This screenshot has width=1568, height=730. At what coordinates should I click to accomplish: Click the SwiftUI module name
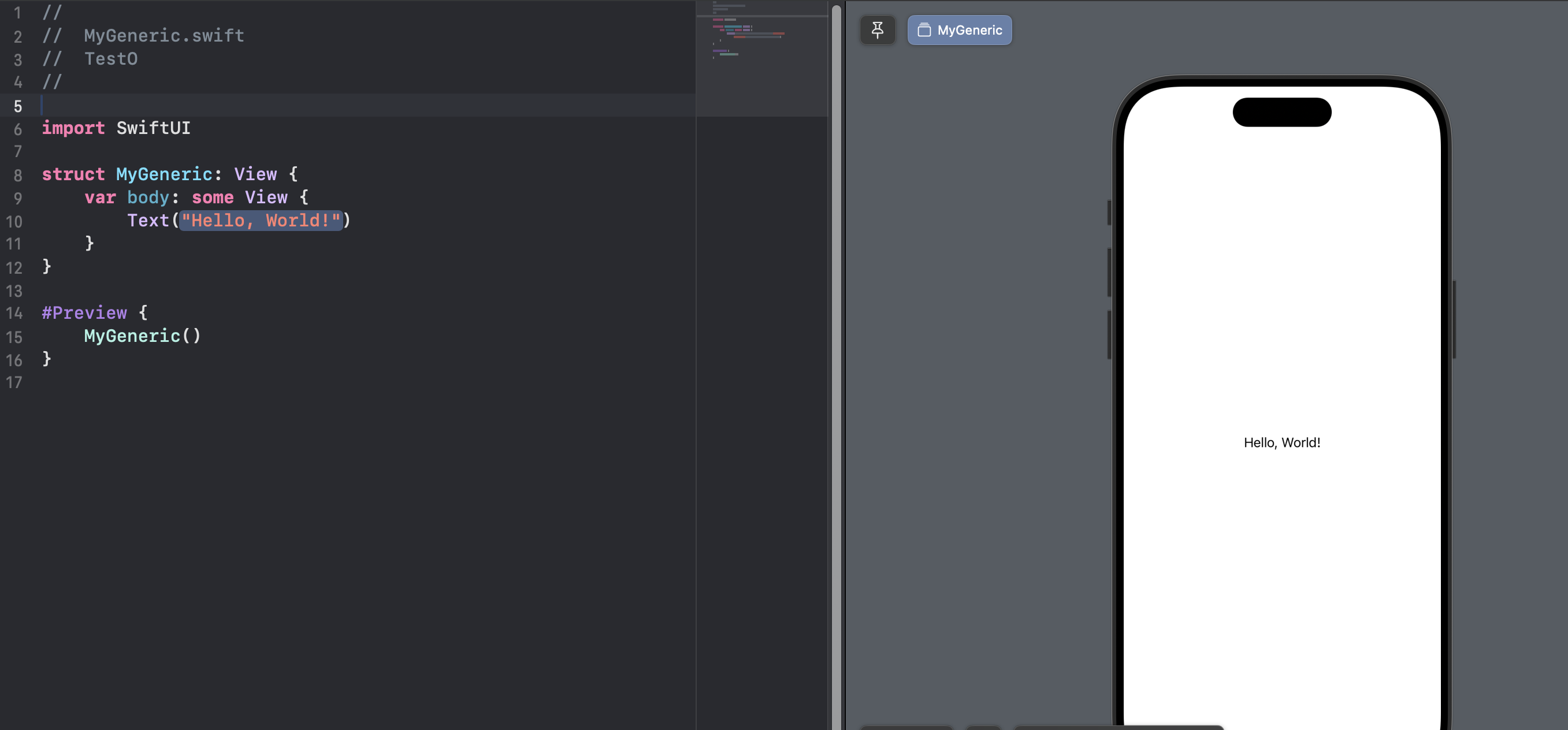(153, 128)
